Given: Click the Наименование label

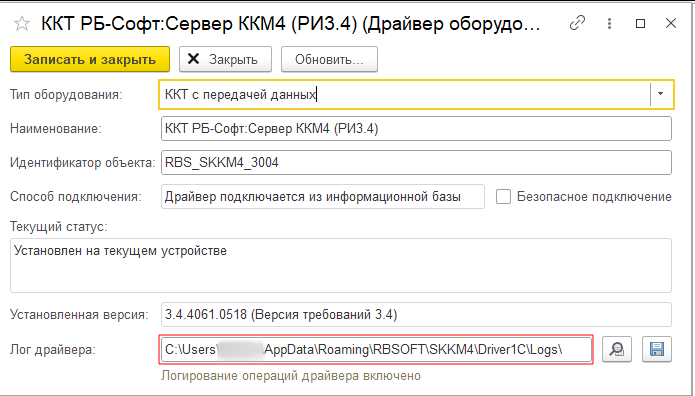Looking at the screenshot, I should coord(56,129).
